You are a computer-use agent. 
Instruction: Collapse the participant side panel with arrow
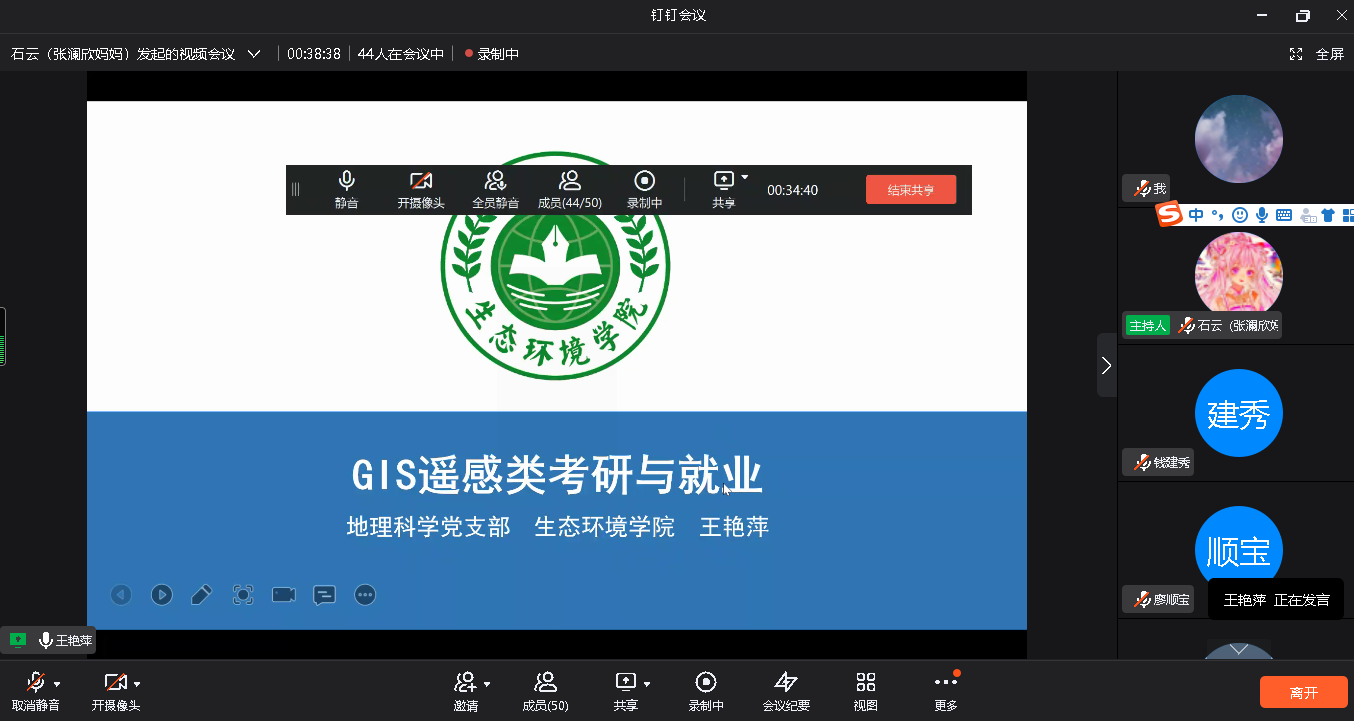(x=1106, y=365)
